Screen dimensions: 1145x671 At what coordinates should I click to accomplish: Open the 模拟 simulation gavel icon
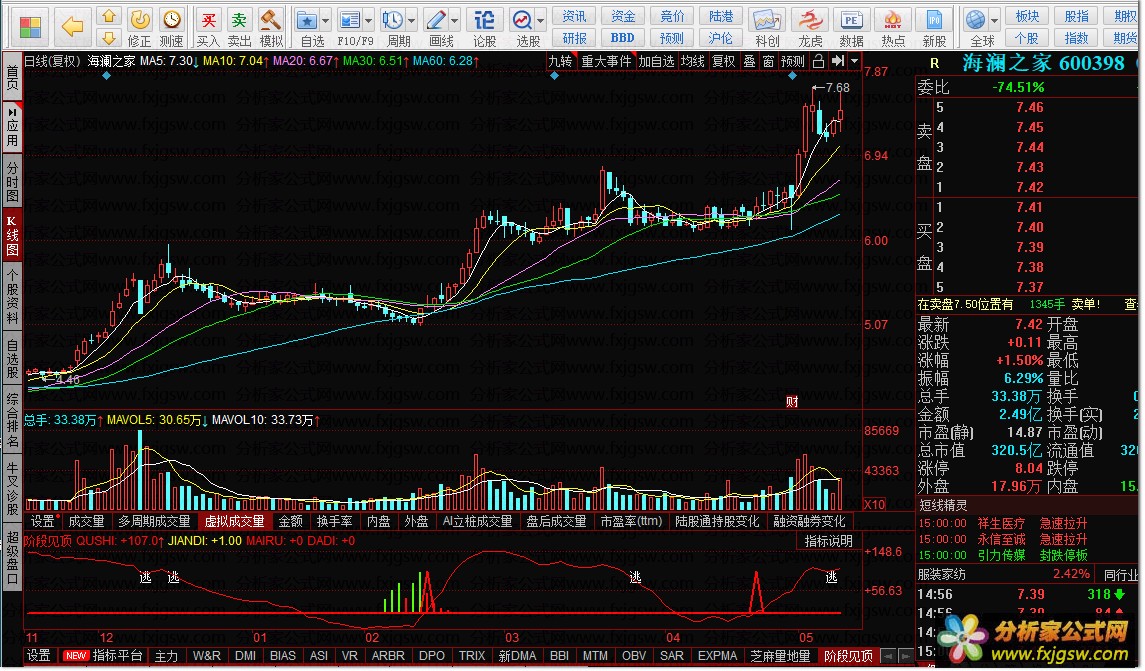pyautogui.click(x=271, y=27)
